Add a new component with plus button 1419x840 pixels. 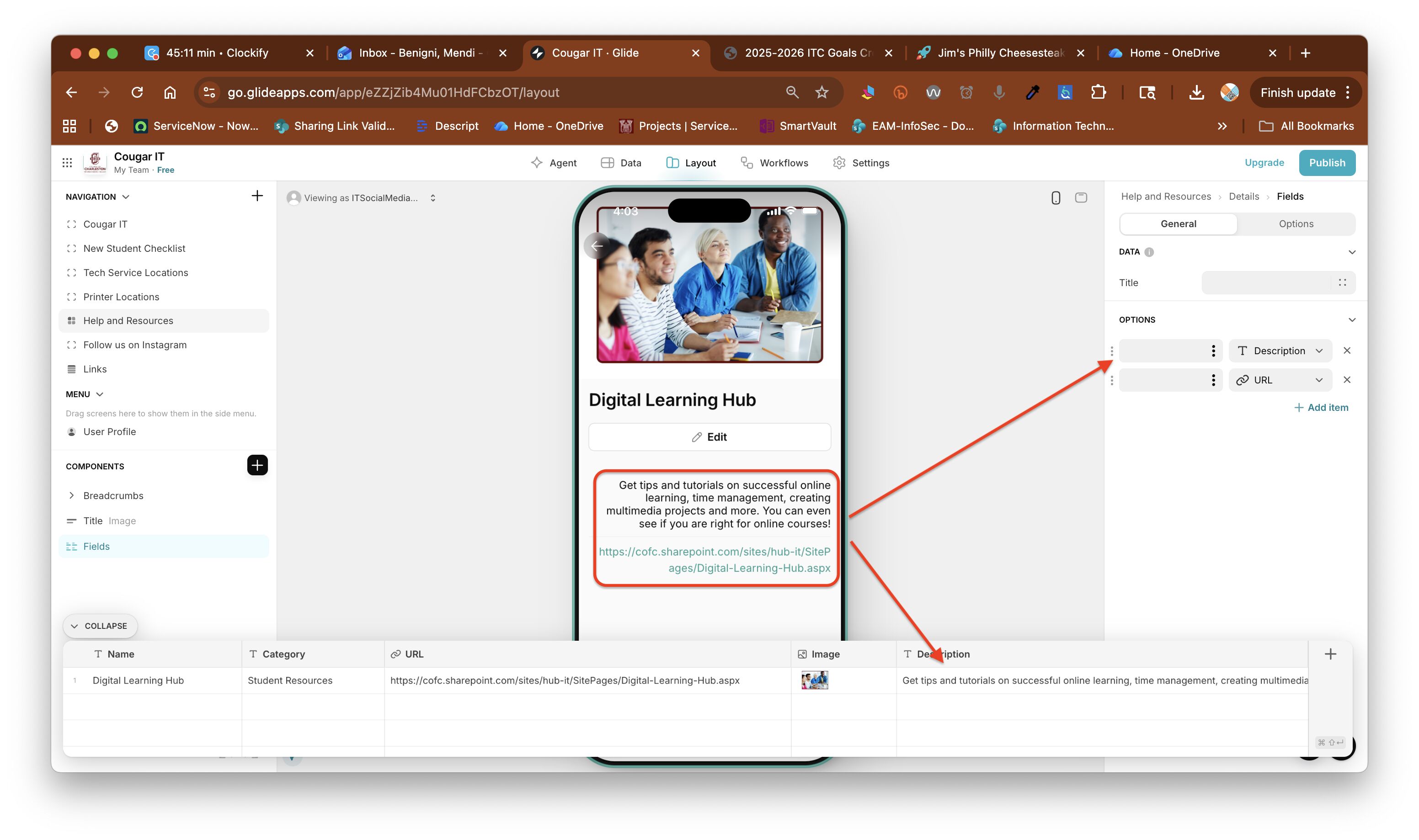[x=257, y=465]
